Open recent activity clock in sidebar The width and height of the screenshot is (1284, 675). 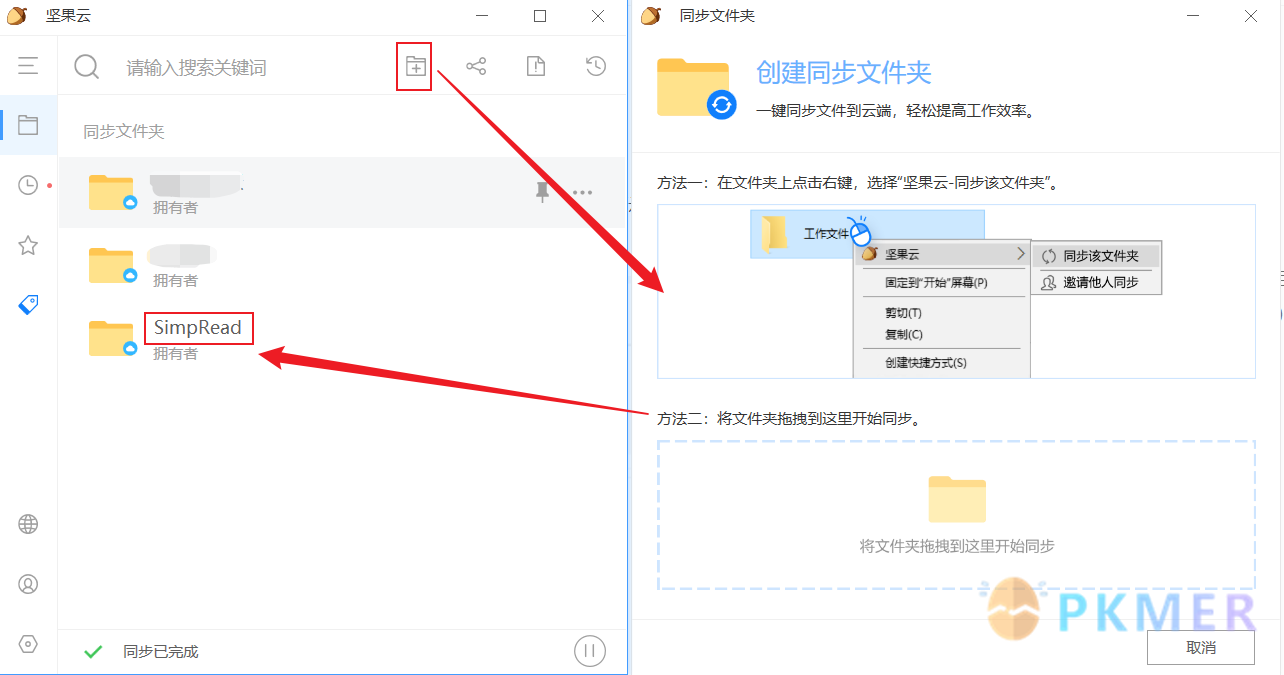[28, 185]
